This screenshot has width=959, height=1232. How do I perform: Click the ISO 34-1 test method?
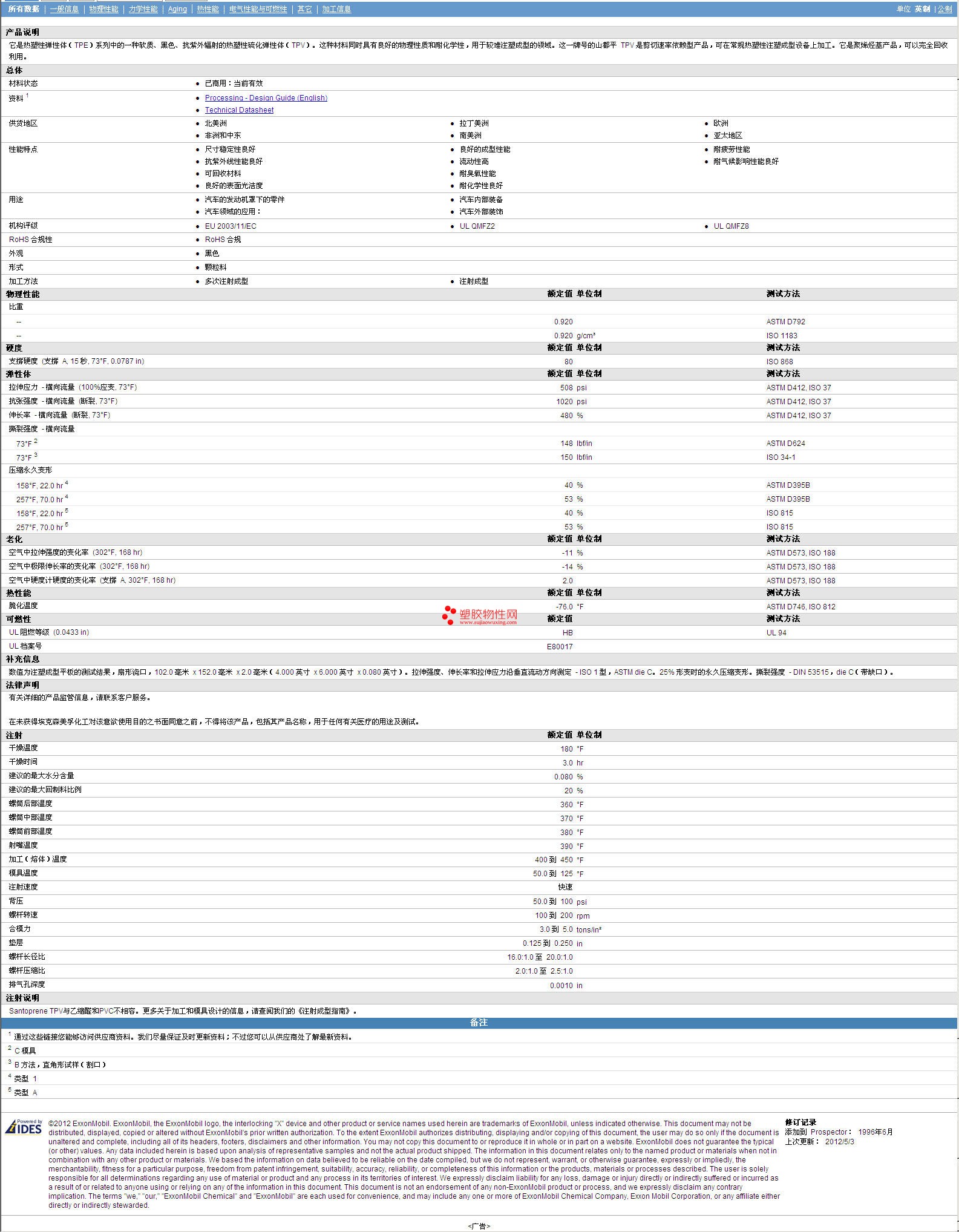point(781,457)
